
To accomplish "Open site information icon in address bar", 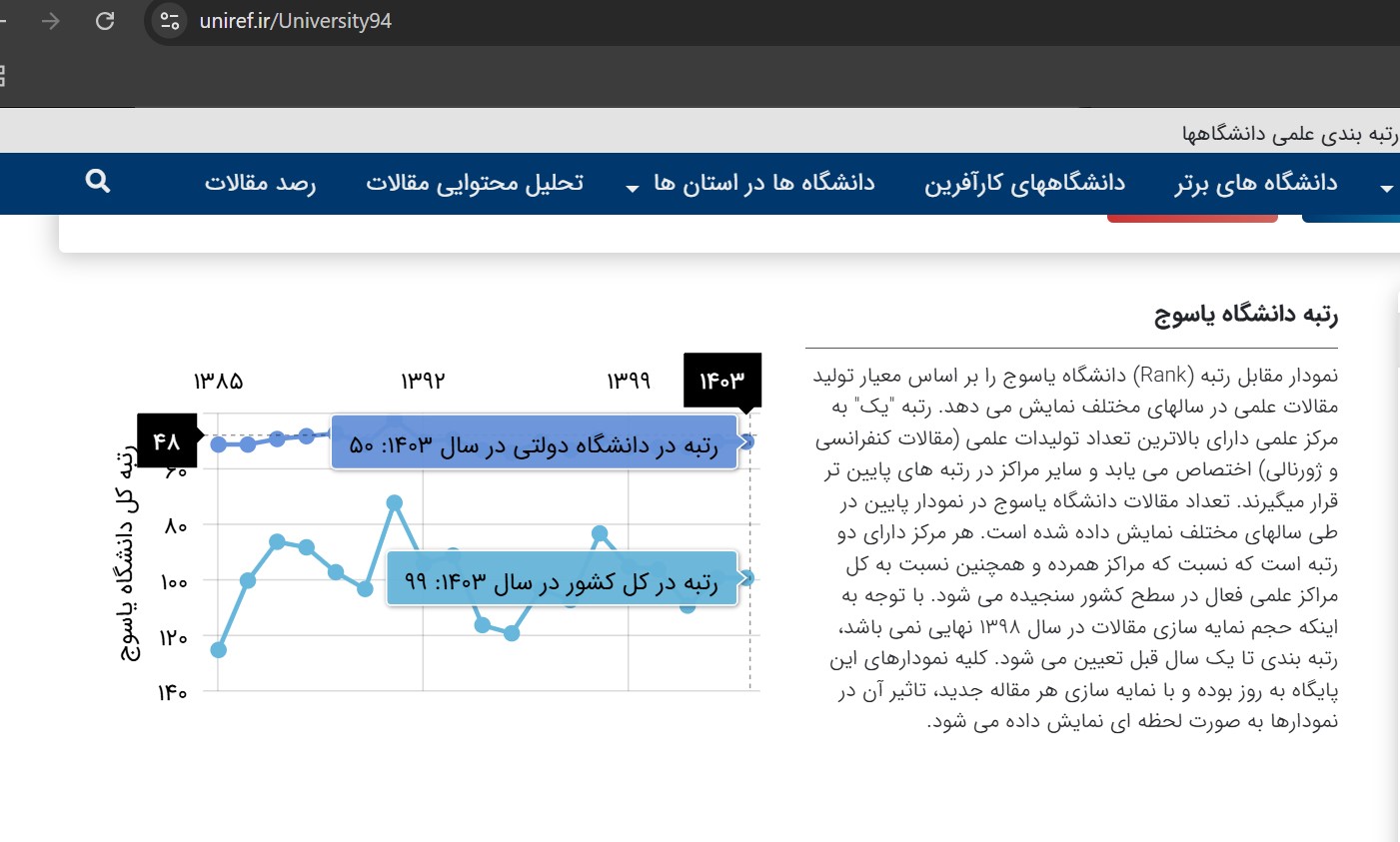I will [x=170, y=21].
